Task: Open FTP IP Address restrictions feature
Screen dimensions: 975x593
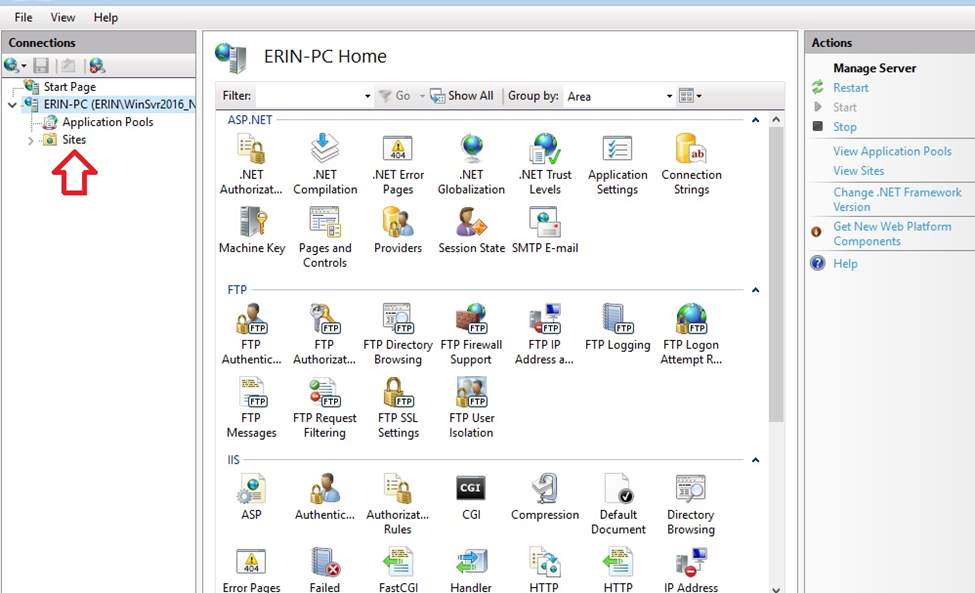Action: [x=545, y=334]
